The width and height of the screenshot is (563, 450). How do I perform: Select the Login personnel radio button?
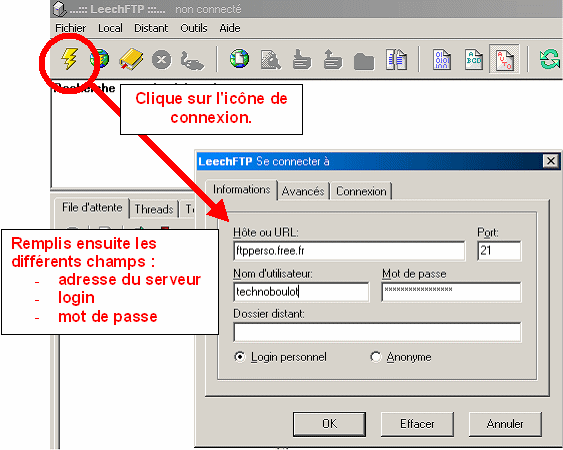(x=239, y=357)
